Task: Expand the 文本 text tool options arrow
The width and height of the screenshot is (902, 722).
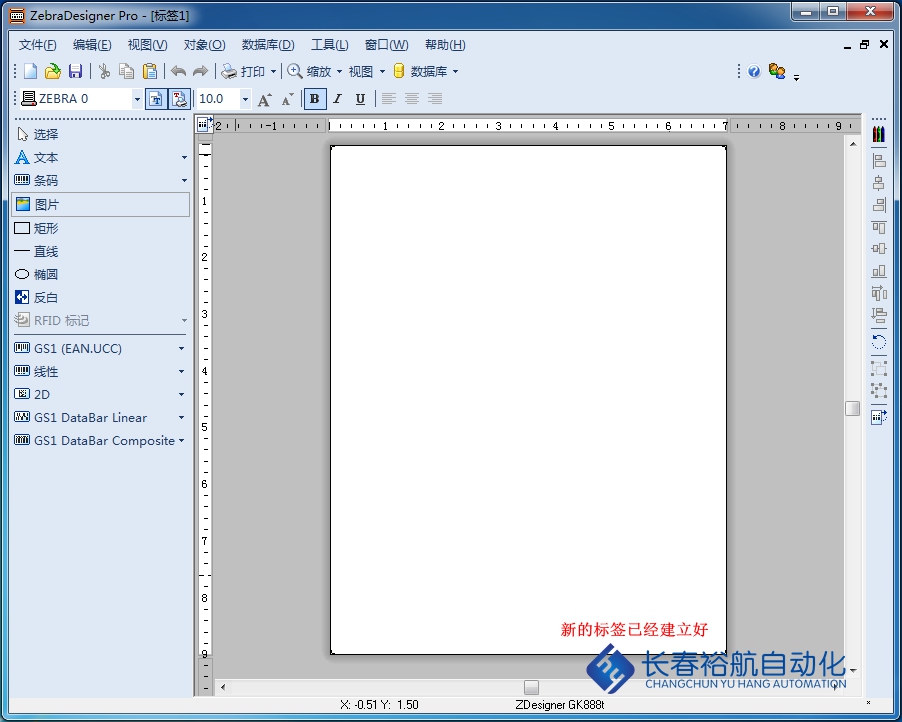Action: (x=184, y=158)
